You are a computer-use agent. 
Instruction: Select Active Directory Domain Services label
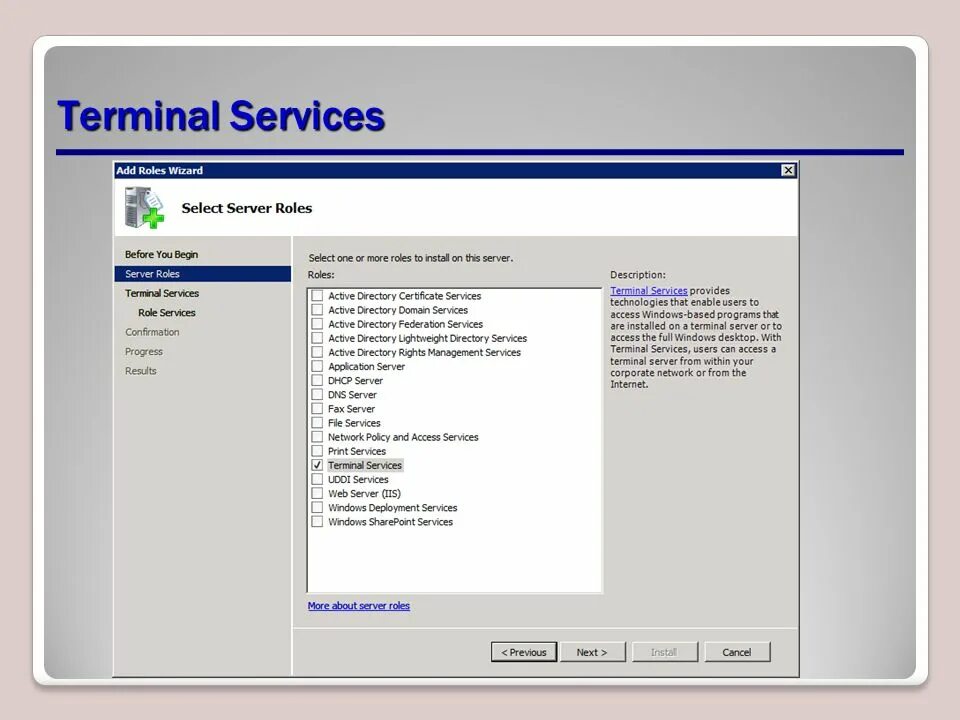[x=398, y=310]
